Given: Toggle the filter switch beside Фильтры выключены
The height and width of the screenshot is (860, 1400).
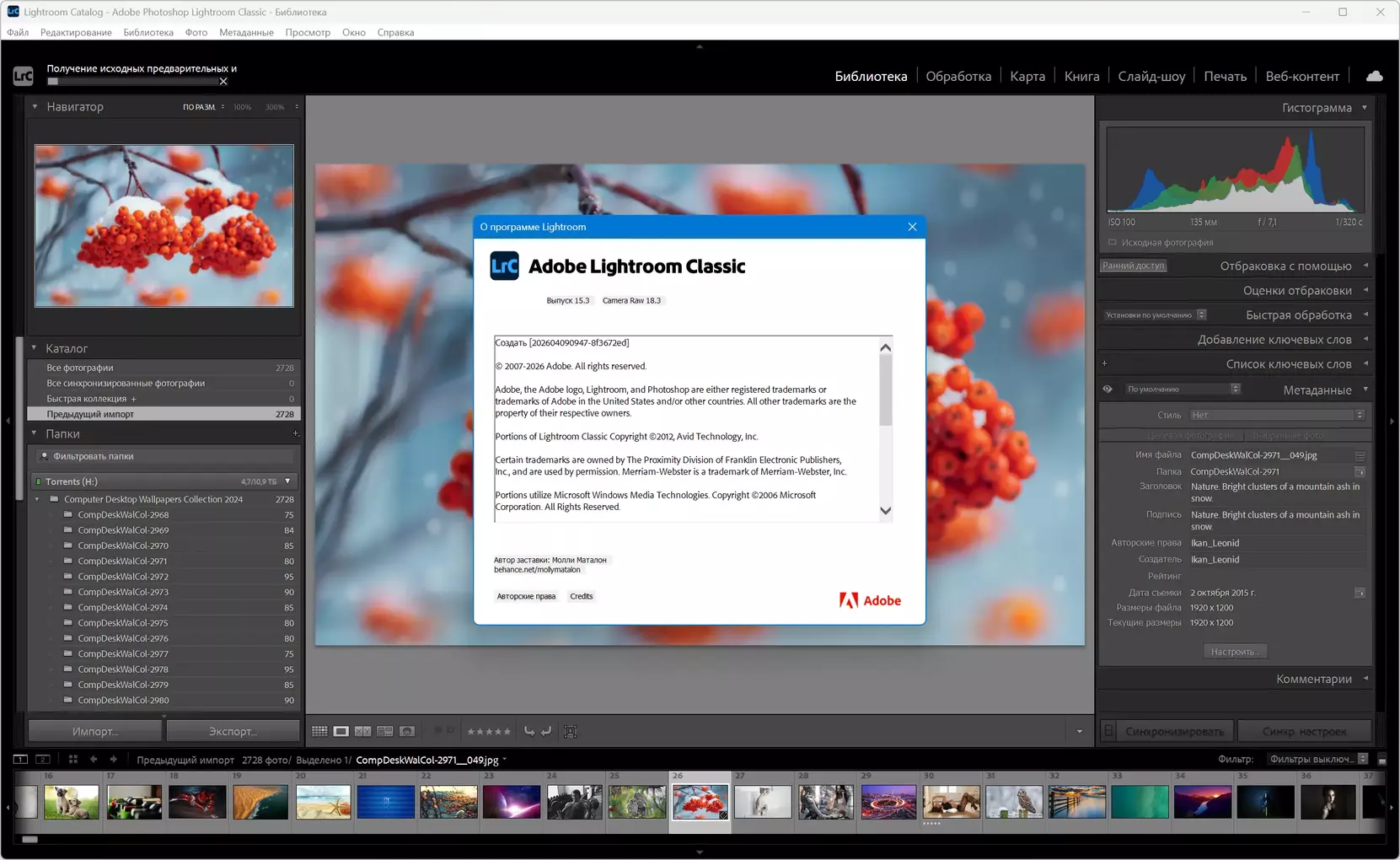Looking at the screenshot, I should pos(1381,760).
